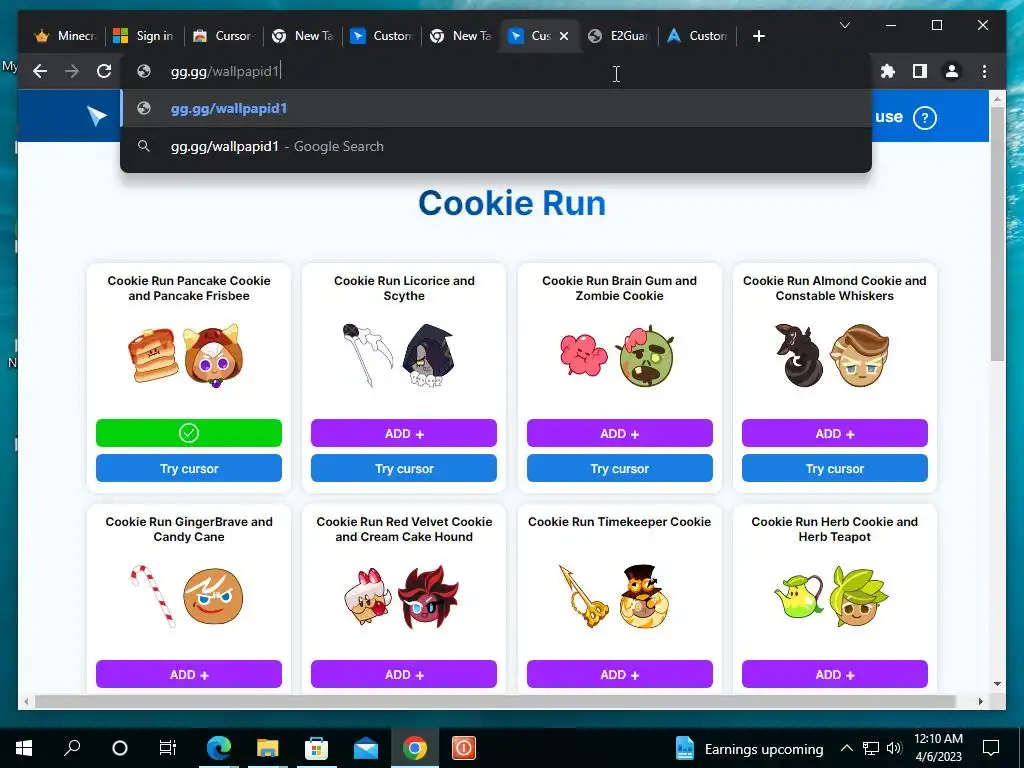This screenshot has width=1024, height=768.
Task: Click the horizontal scrollbar thumb
Action: coord(494,701)
